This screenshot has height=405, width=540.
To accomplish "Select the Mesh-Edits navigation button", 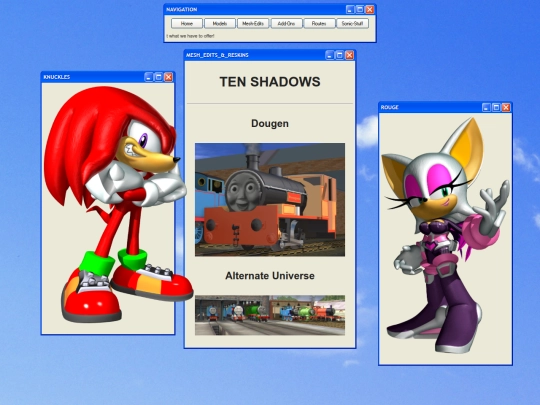I will pos(253,23).
